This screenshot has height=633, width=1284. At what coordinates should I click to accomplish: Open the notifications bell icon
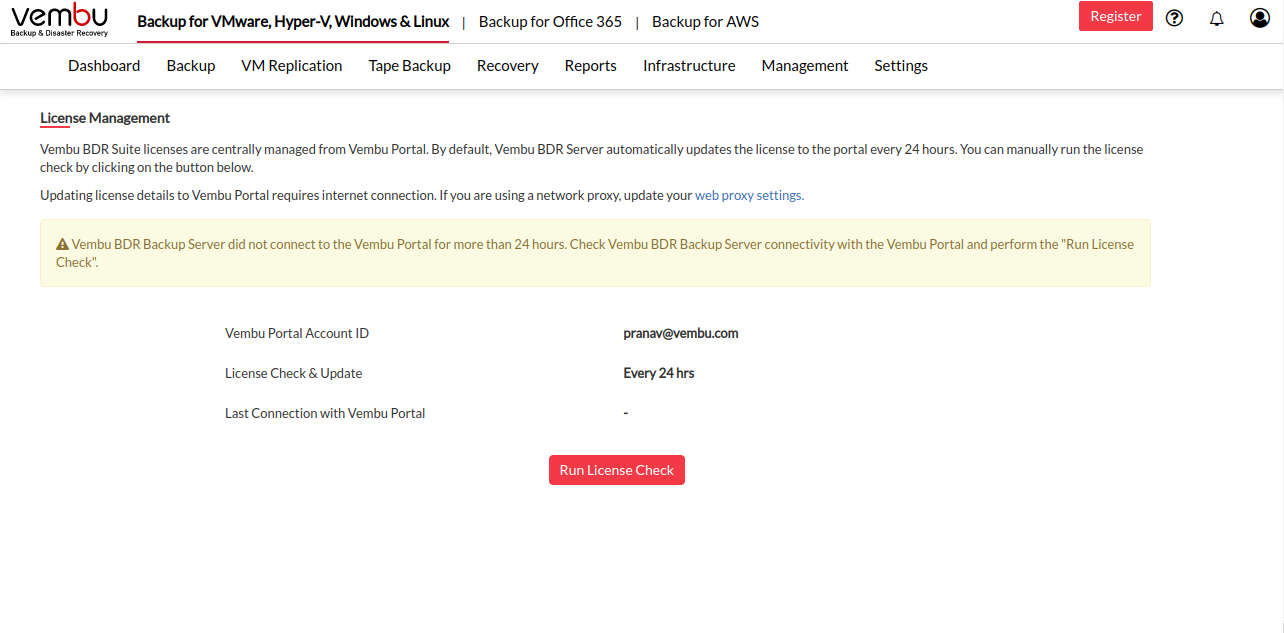coord(1217,18)
